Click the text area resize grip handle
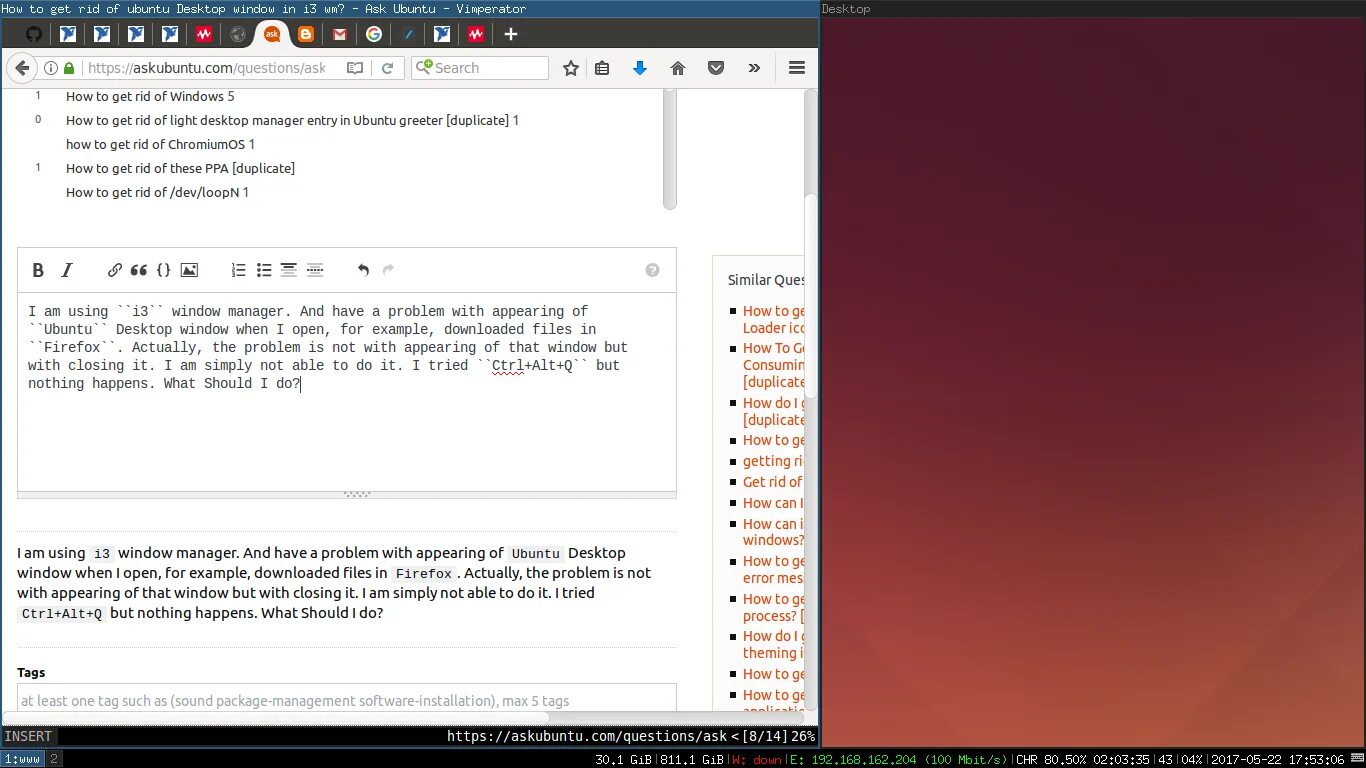Viewport: 1366px width, 768px height. (357, 494)
